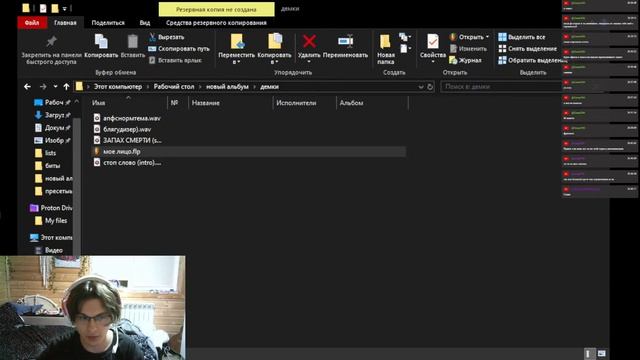640x360 pixels.
Task: Open Переместить в (Move to) menu
Action: click(237, 49)
